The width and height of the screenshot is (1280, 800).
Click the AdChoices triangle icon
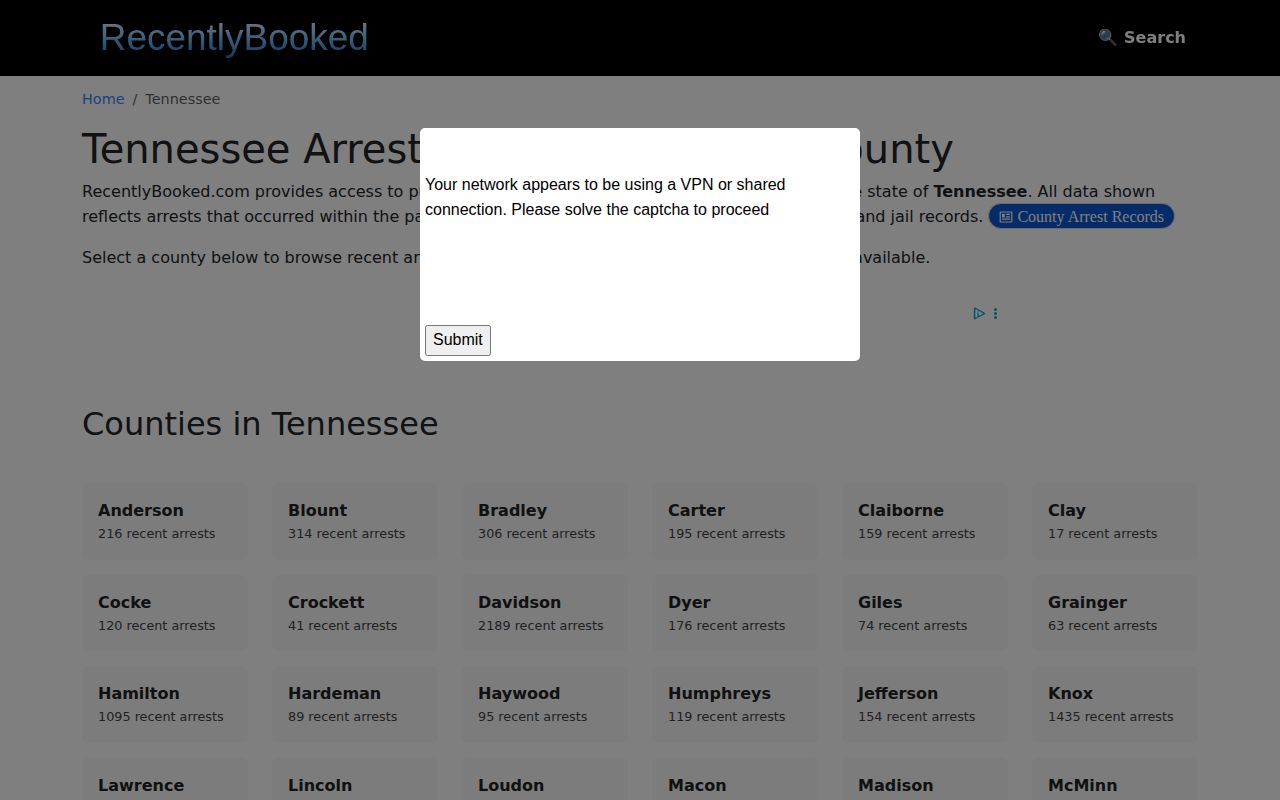pyautogui.click(x=979, y=313)
